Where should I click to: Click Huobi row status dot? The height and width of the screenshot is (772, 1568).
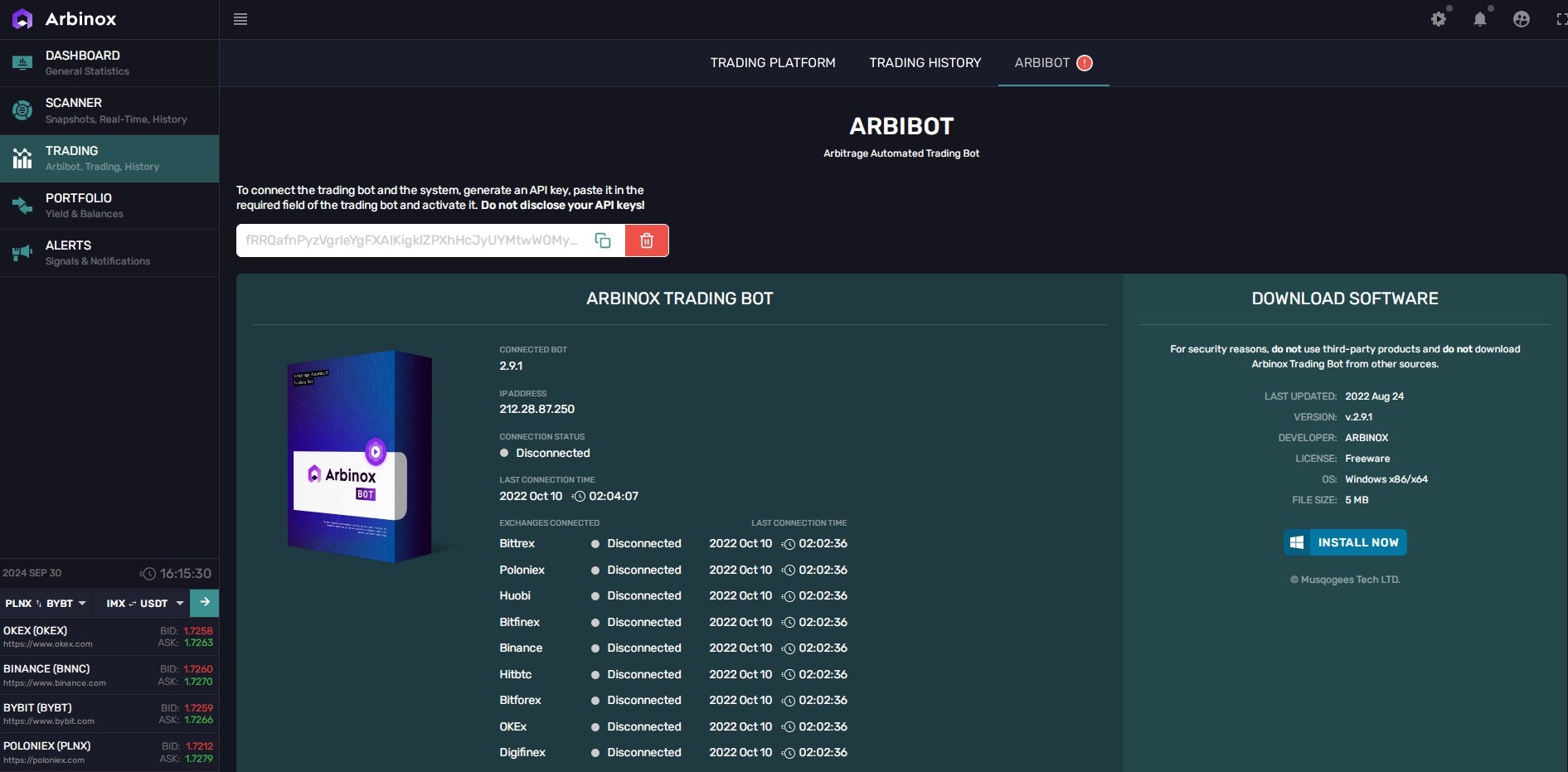(595, 596)
